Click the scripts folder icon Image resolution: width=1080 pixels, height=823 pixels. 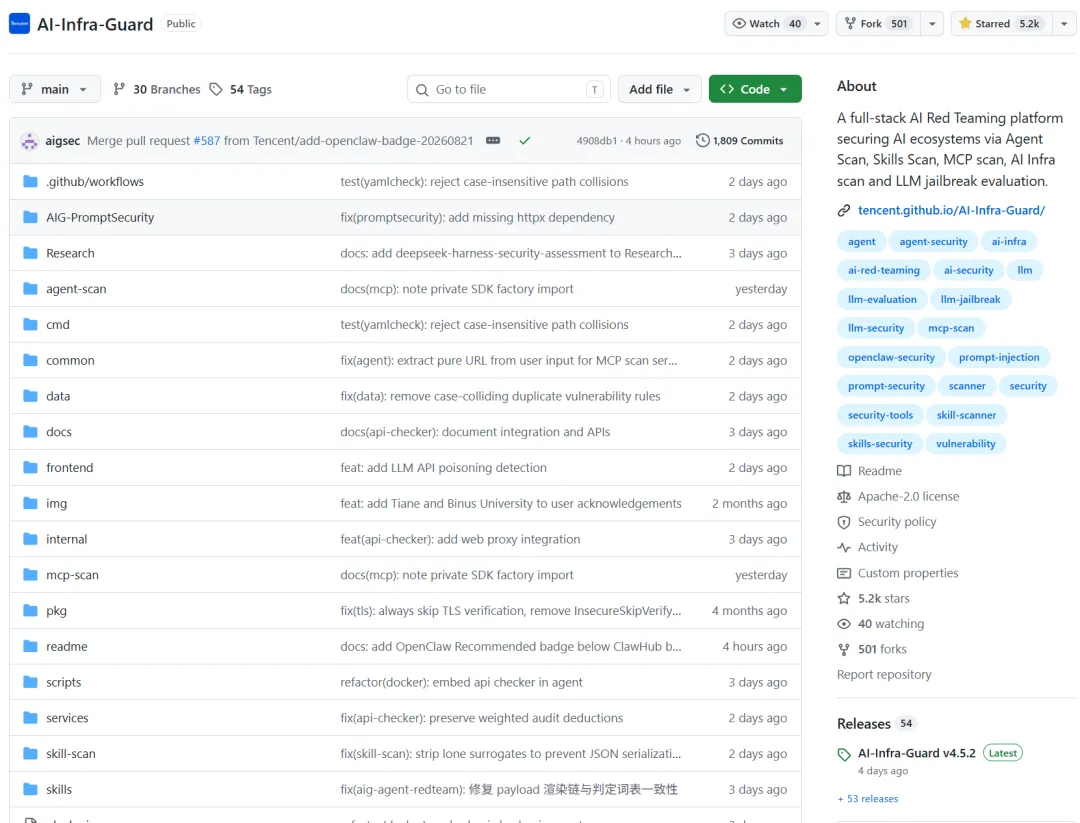pos(30,683)
